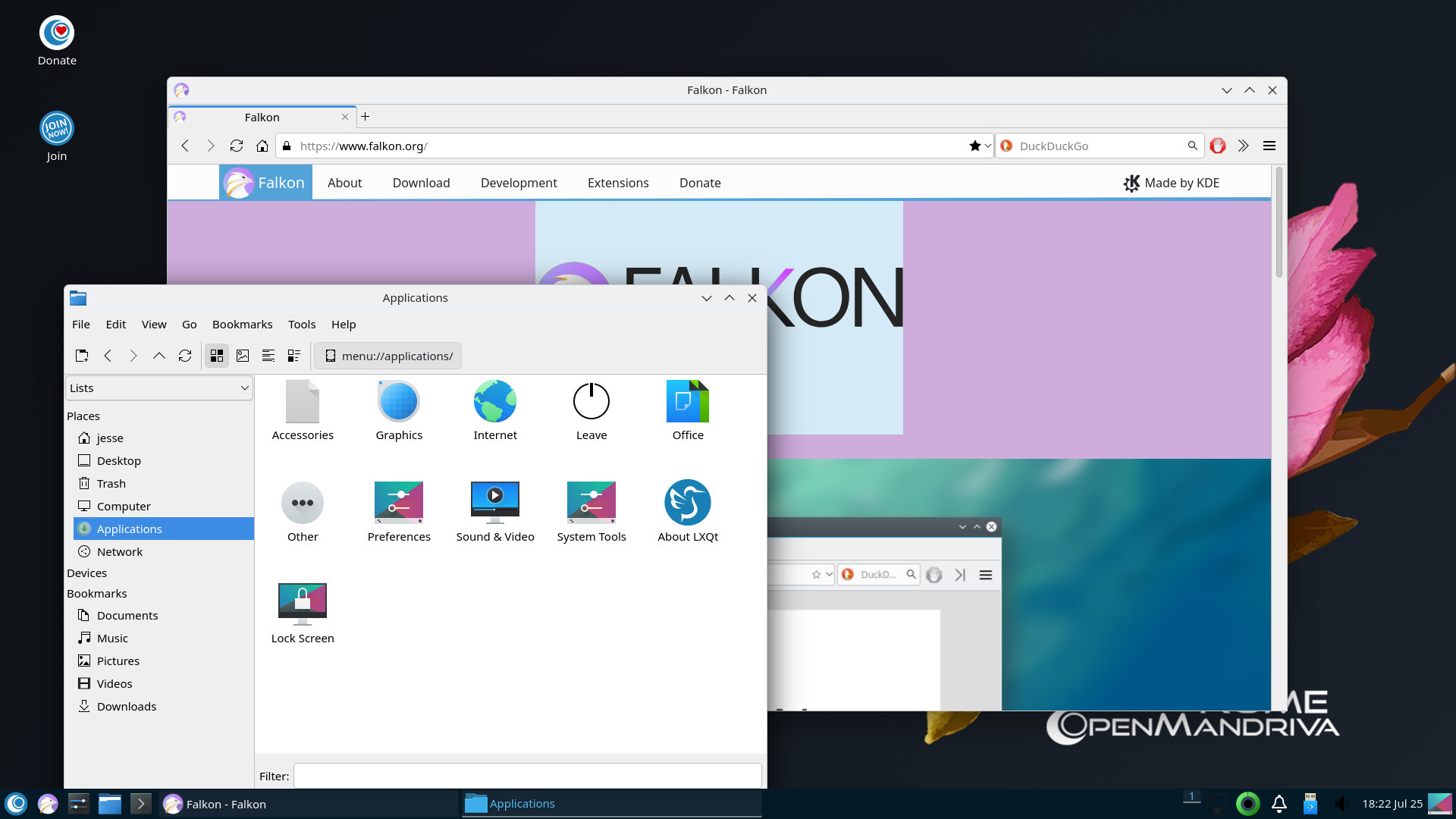The width and height of the screenshot is (1456, 819).
Task: Click the Download link on falkon.org
Action: (x=422, y=183)
